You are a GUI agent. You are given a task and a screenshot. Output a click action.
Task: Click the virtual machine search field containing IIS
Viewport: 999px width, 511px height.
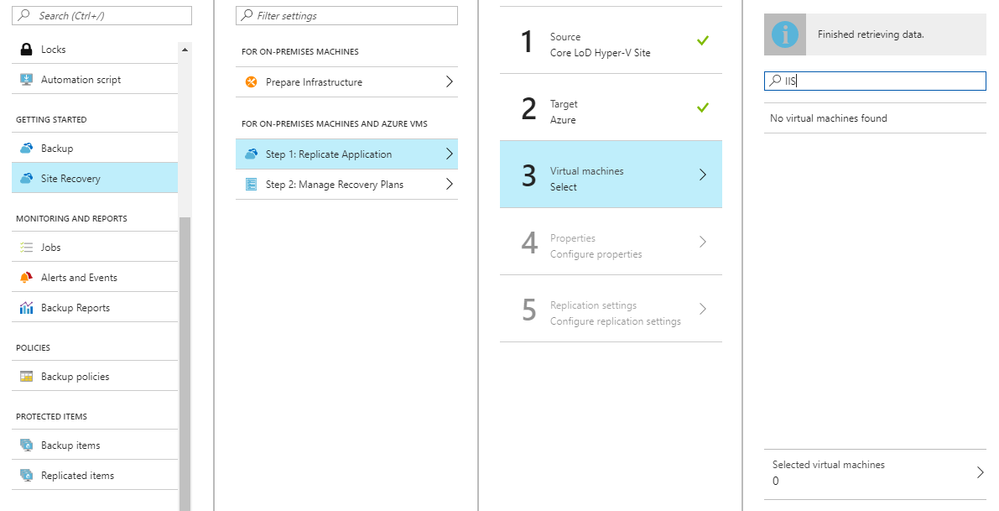875,81
